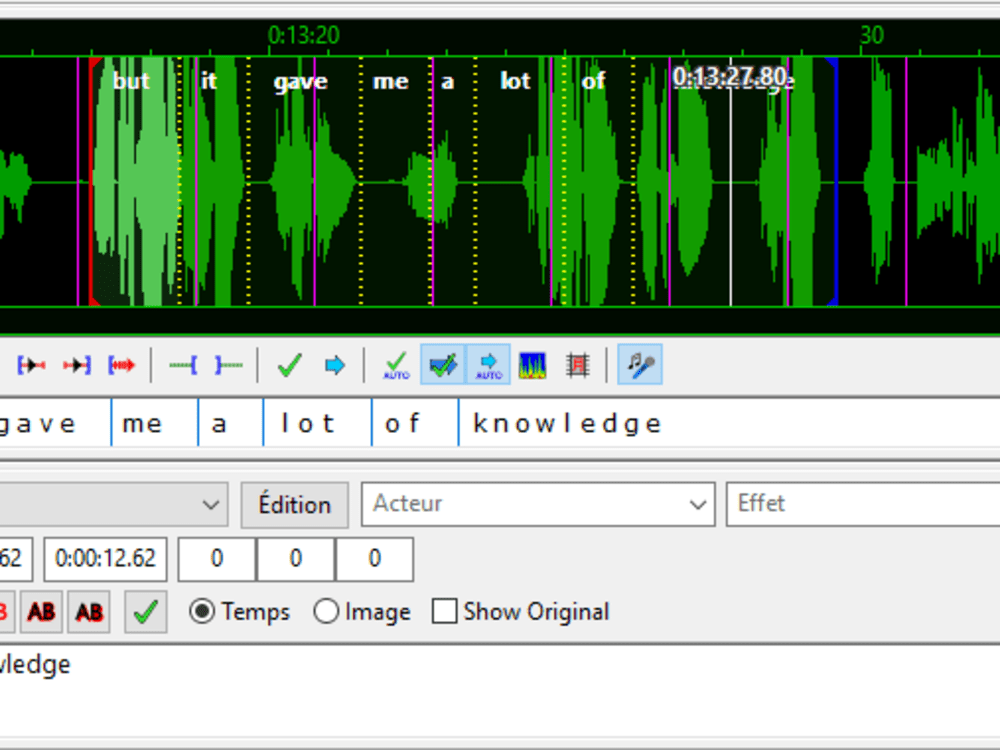Click the green checkmark beside the AB buttons

click(x=146, y=612)
